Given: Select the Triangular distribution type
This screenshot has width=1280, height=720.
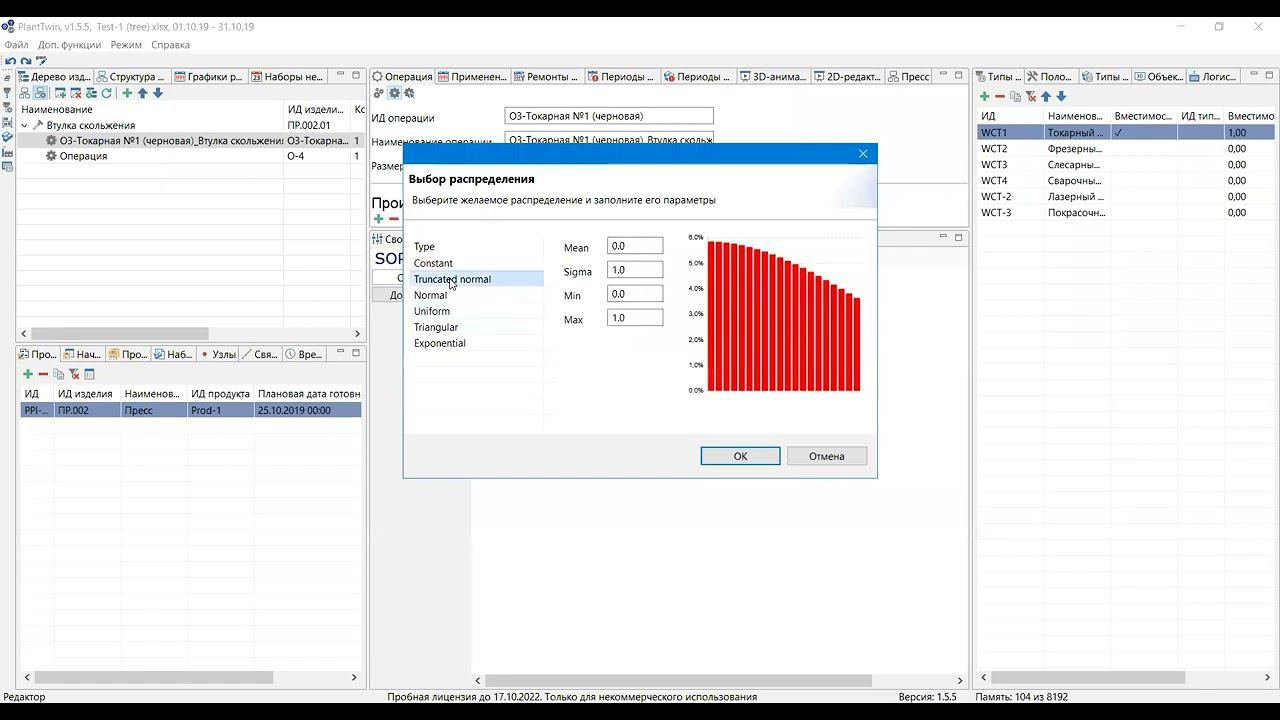Looking at the screenshot, I should click(x=436, y=327).
